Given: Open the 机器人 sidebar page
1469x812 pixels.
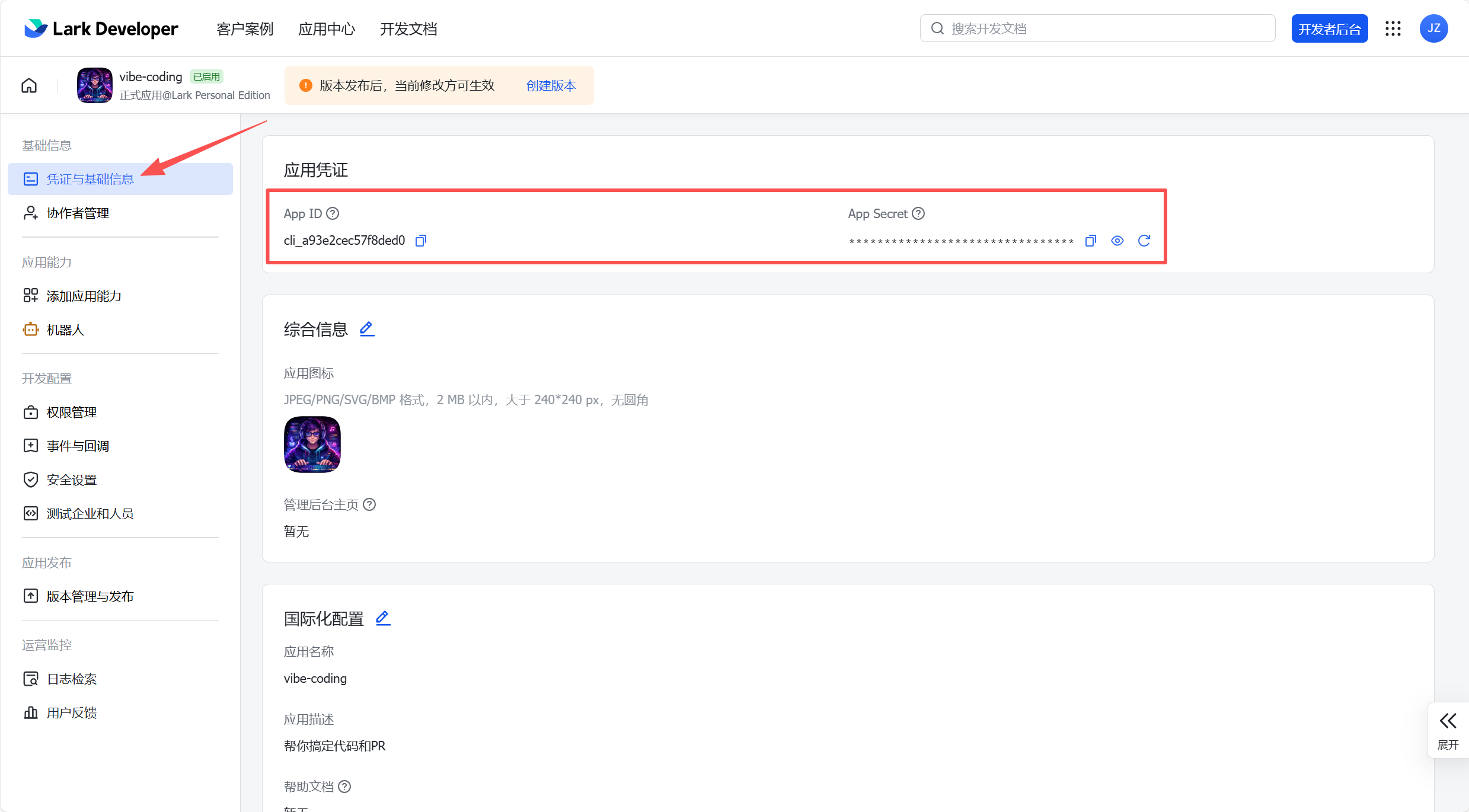Looking at the screenshot, I should [x=65, y=329].
